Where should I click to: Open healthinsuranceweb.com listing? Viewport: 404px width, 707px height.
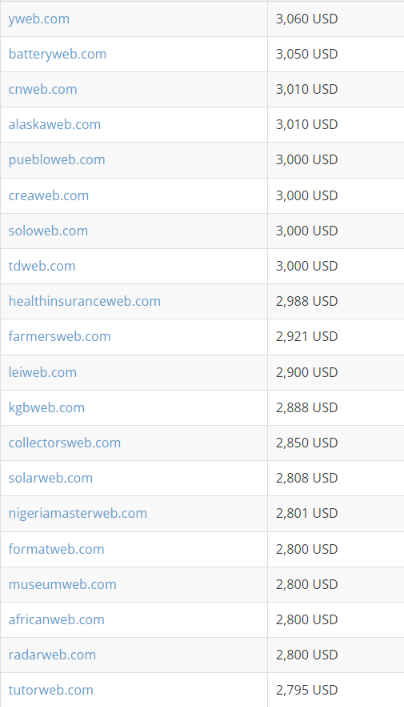[84, 301]
